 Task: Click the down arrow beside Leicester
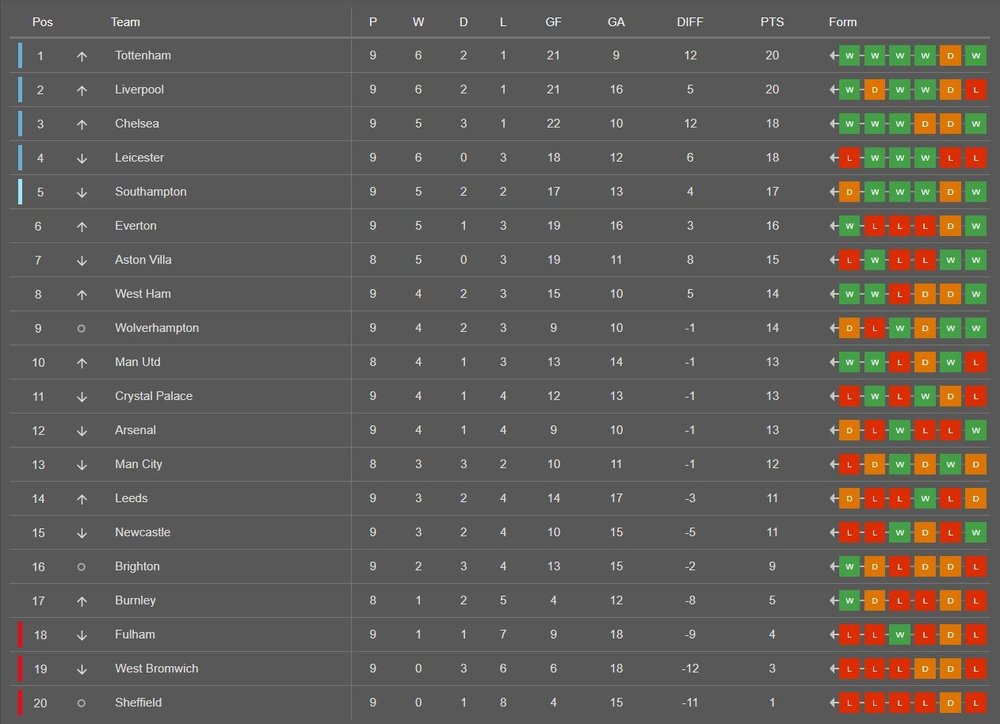[82, 158]
